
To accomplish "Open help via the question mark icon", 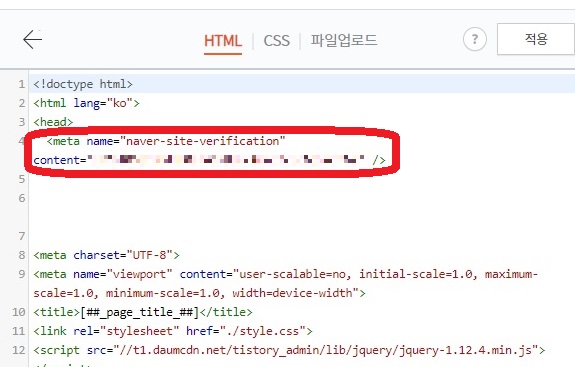I will 475,39.
